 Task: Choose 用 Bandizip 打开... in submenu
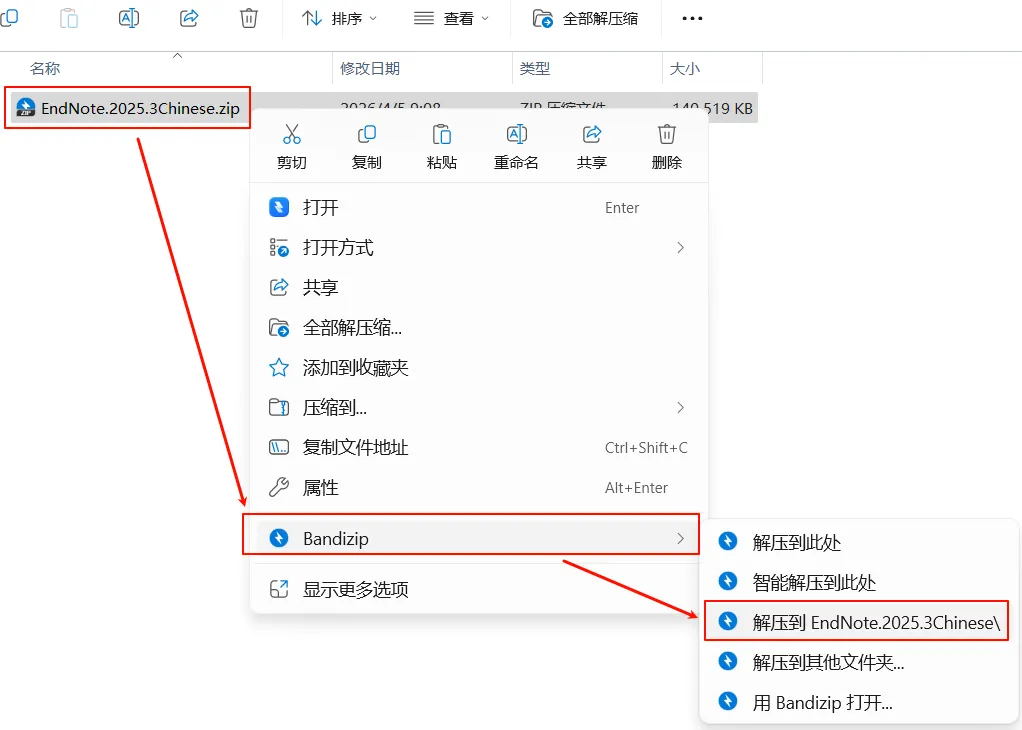point(856,701)
